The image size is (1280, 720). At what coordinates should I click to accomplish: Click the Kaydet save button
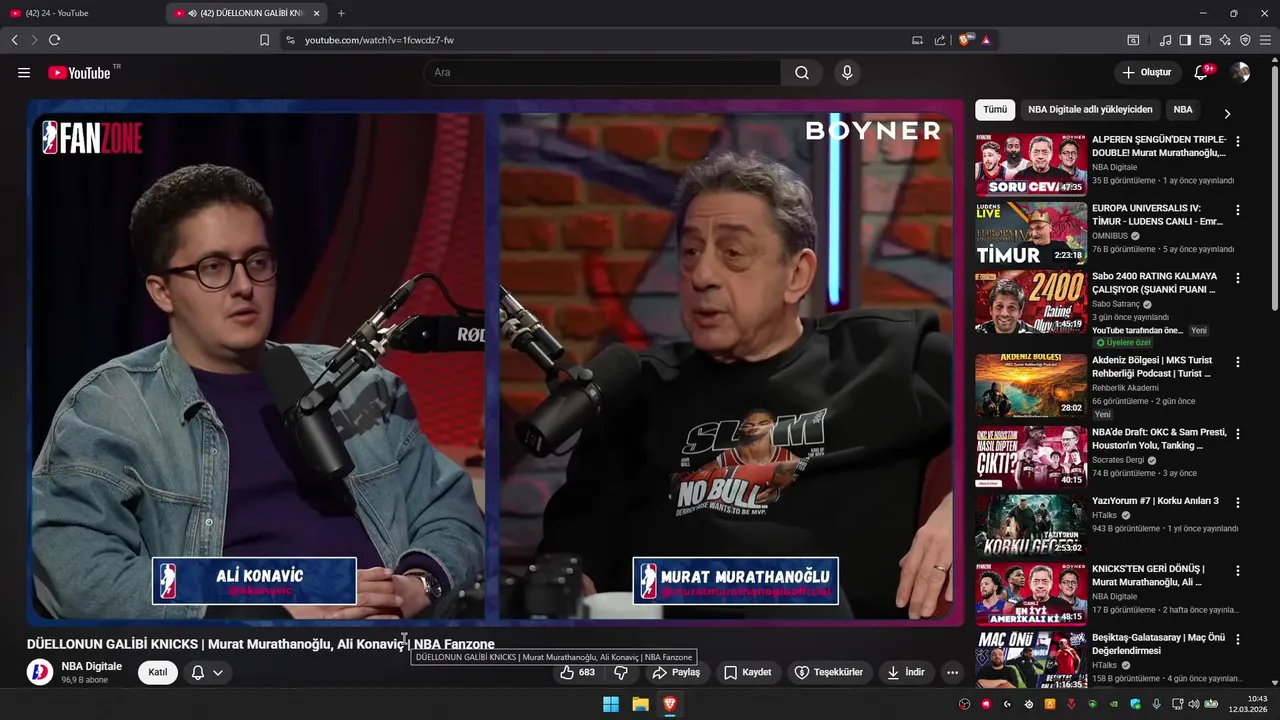coord(748,672)
